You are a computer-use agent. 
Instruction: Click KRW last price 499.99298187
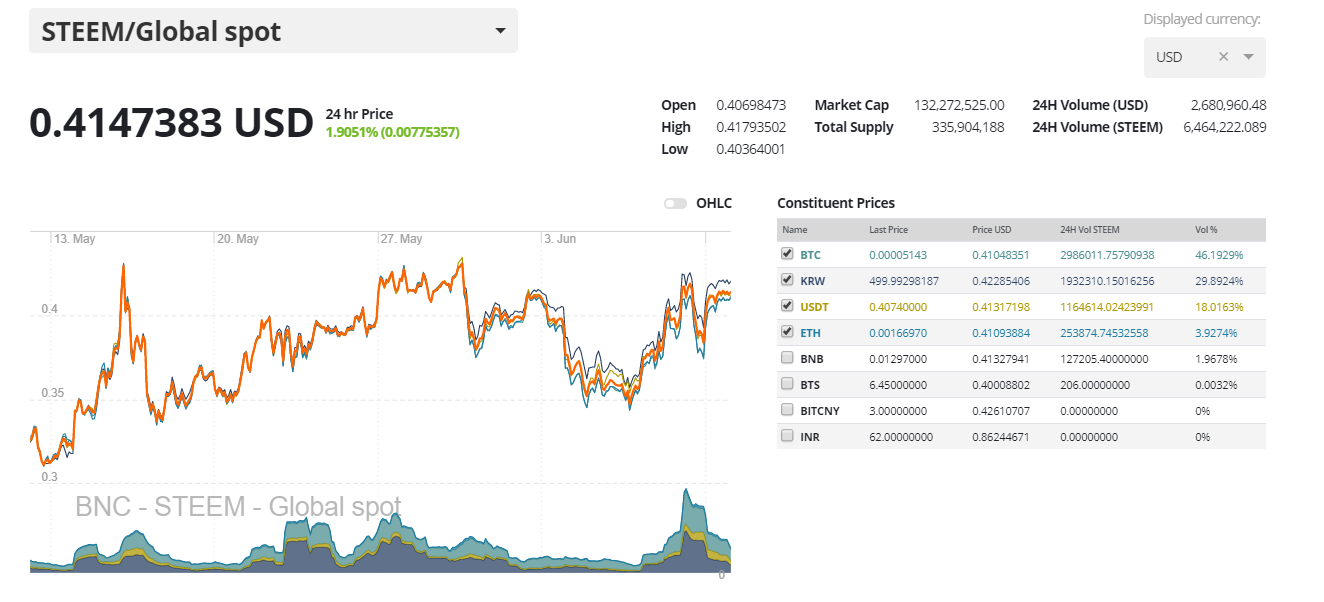click(x=904, y=281)
